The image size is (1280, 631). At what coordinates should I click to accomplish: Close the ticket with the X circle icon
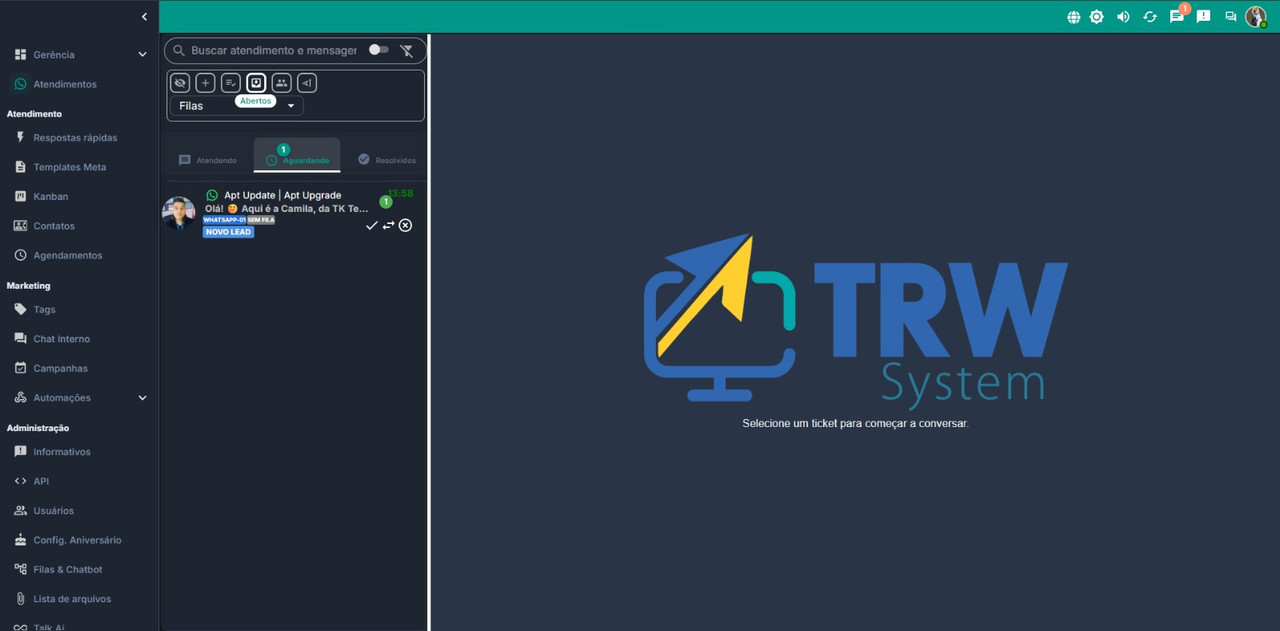coord(405,226)
